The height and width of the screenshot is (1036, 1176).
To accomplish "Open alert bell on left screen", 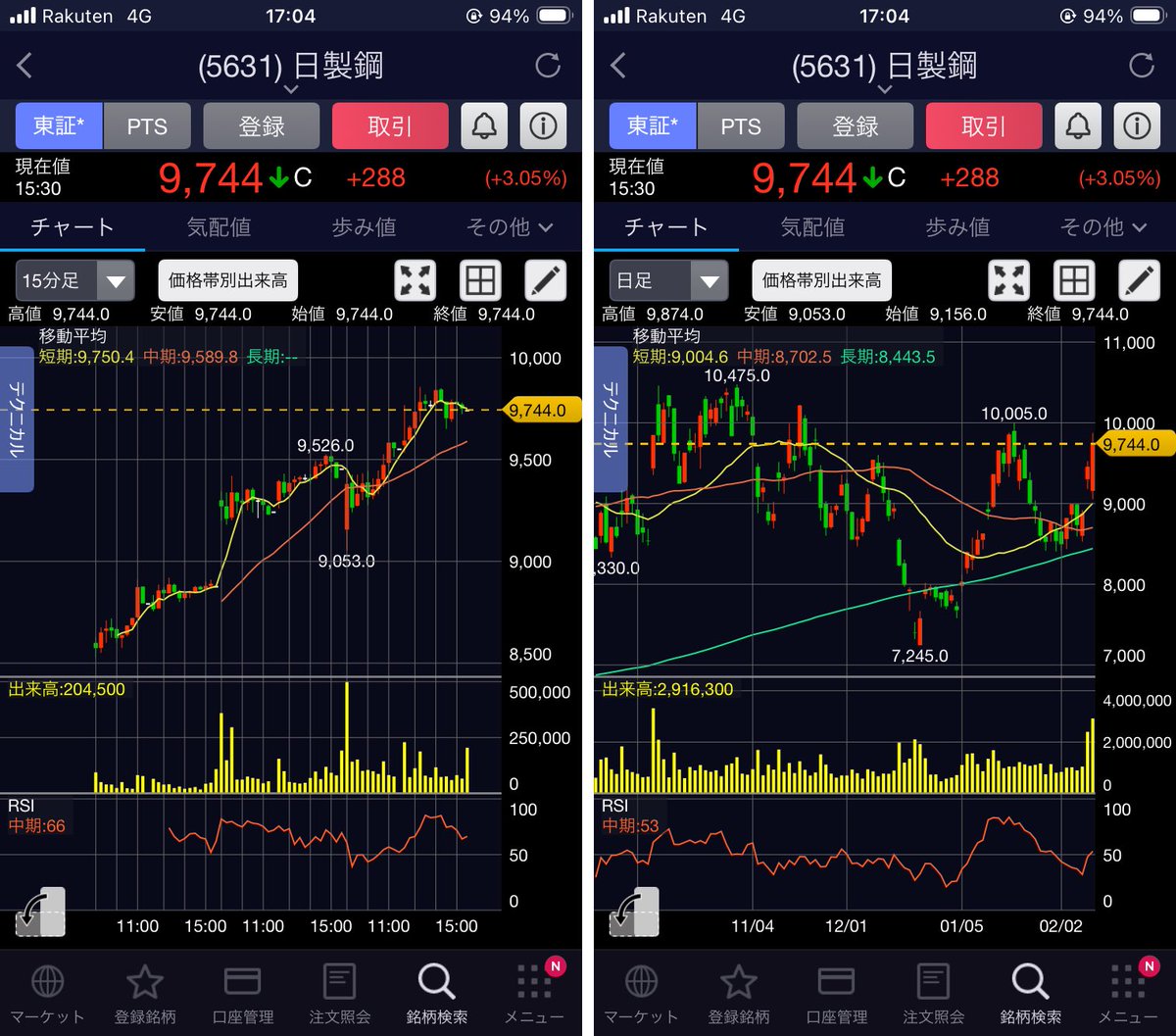I will point(484,125).
